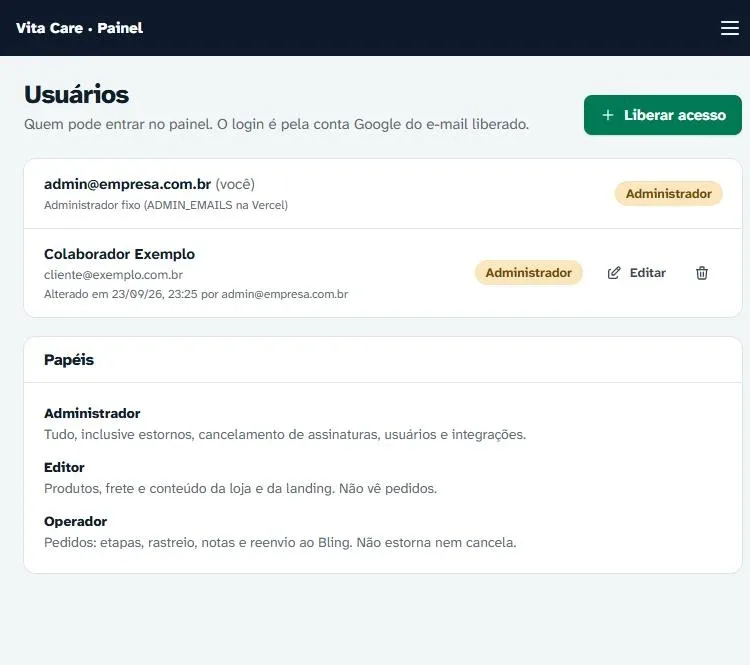This screenshot has height=665, width=750.
Task: Click the 'Tudo, inclusive estornos' description
Action: click(x=285, y=434)
